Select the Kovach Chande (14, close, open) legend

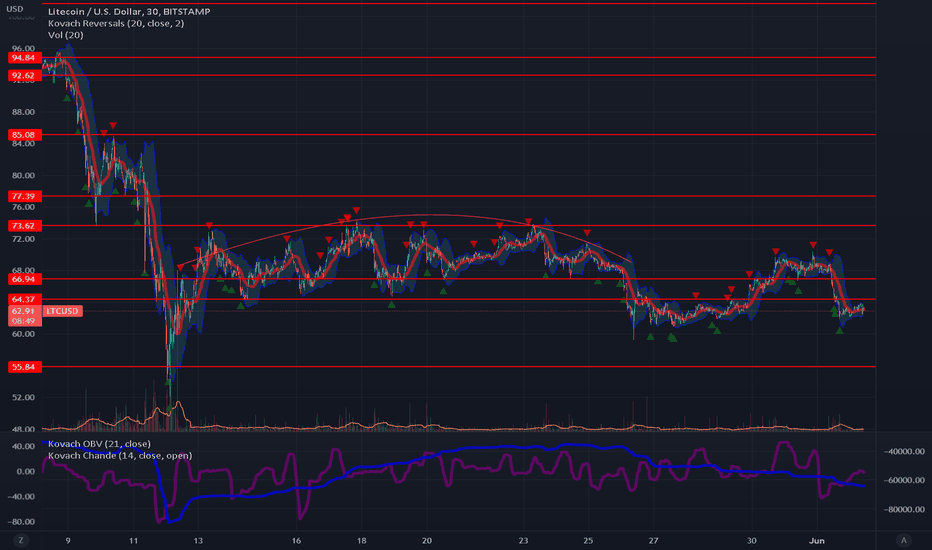(x=119, y=455)
